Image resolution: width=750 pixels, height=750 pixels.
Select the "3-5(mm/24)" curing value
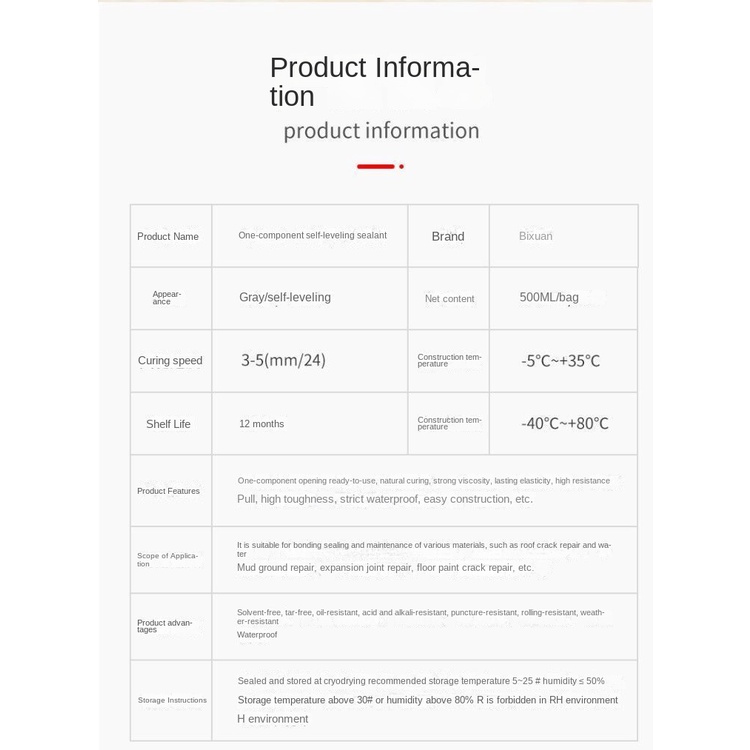click(283, 361)
